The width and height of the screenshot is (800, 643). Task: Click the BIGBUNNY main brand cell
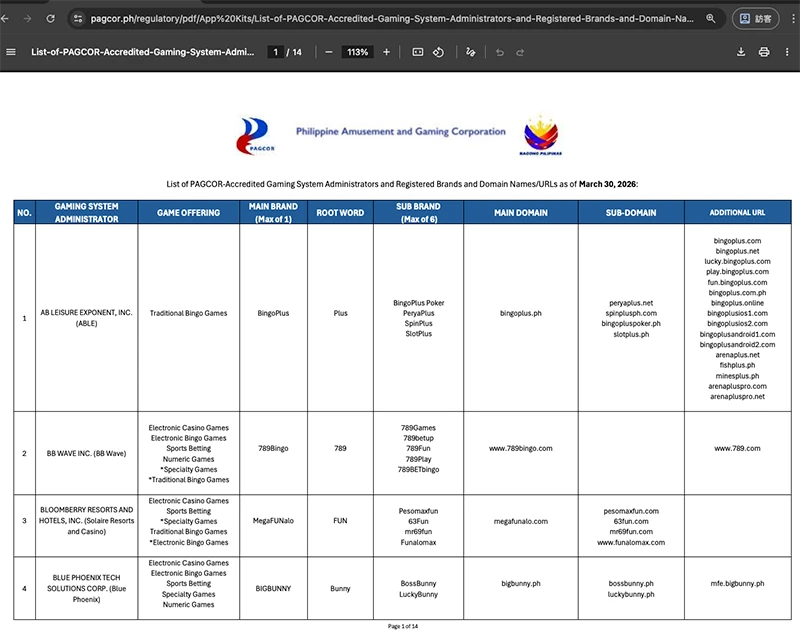(273, 588)
